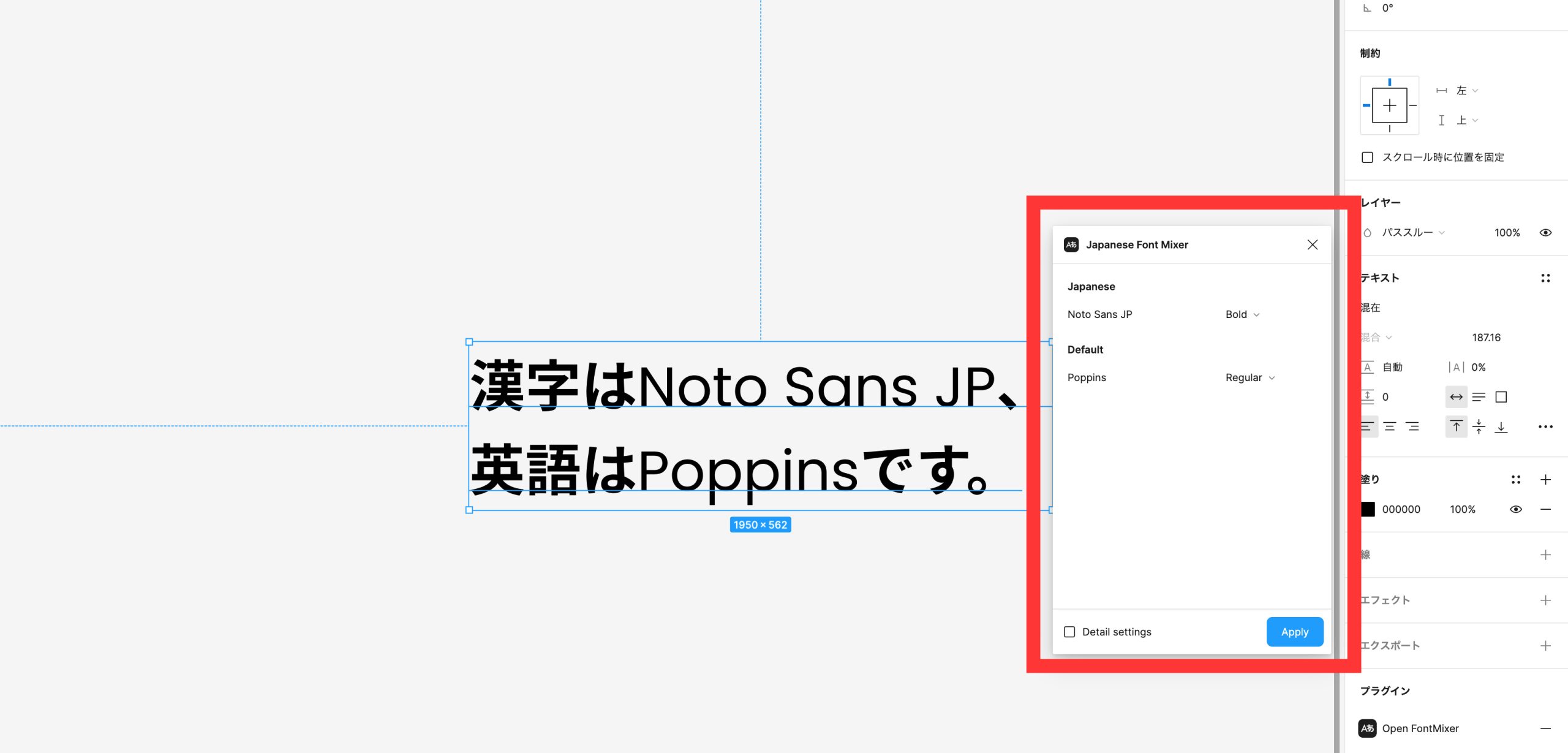Viewport: 1568px width, 753px height.
Task: Remove Open FontMixer plugin with minus icon
Action: (x=1545, y=728)
